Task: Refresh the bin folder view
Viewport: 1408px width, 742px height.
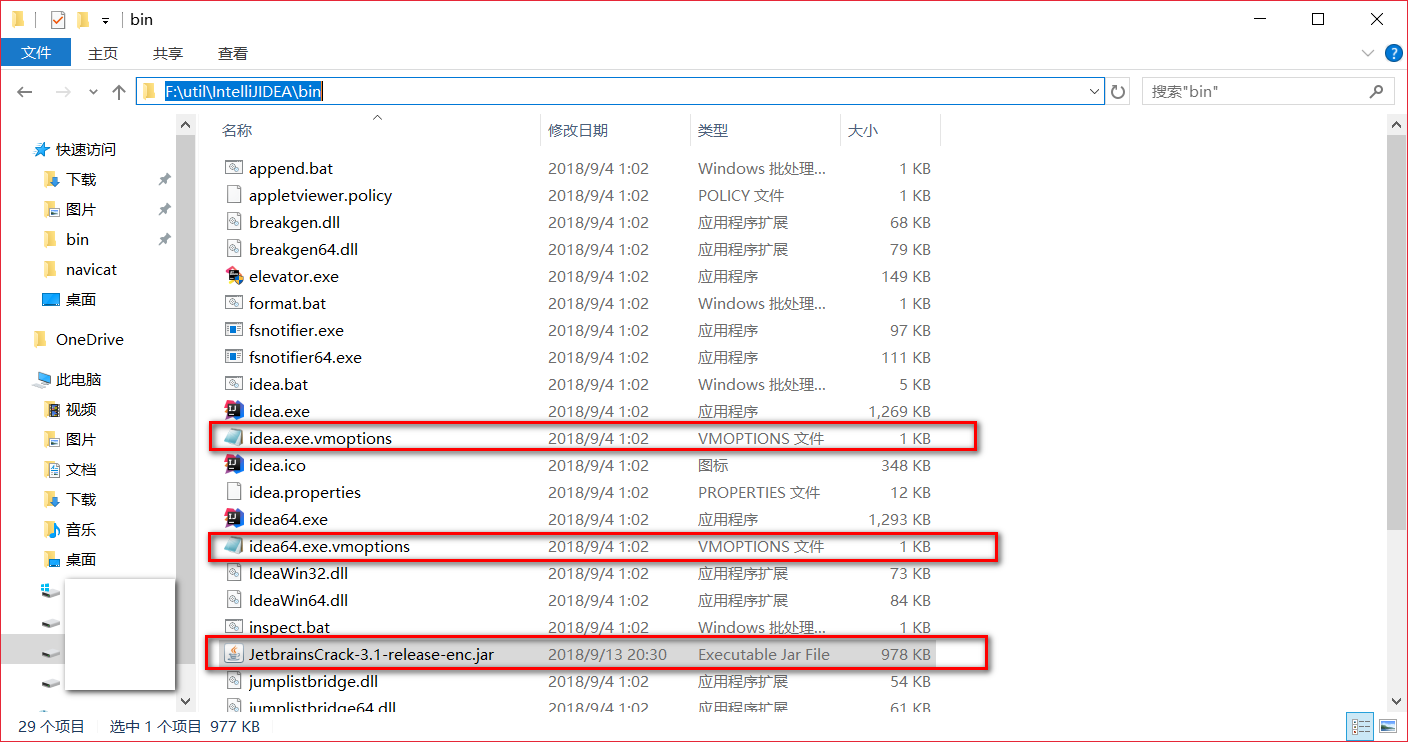Action: [1119, 92]
